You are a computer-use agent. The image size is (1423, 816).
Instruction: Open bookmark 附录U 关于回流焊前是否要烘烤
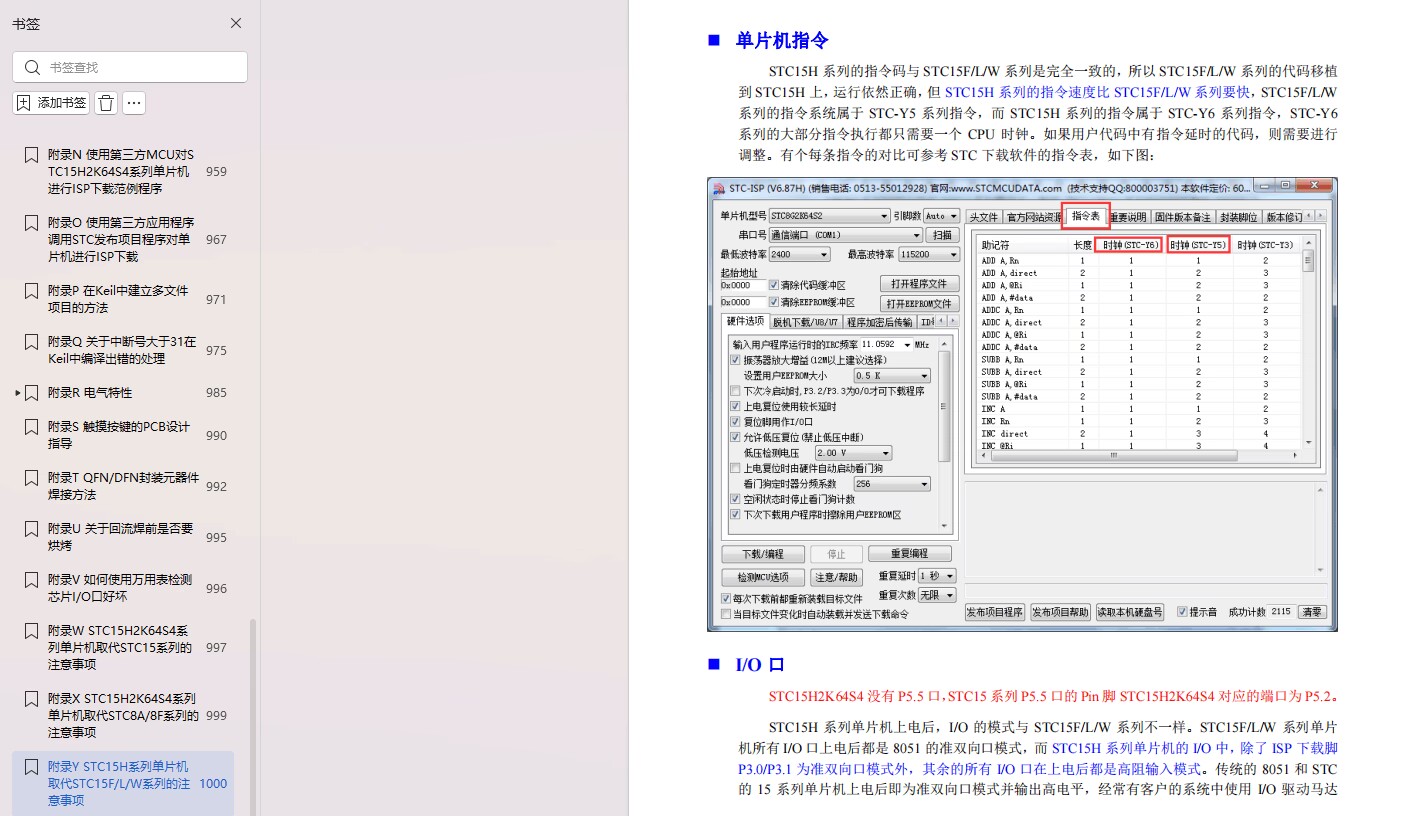pyautogui.click(x=120, y=537)
